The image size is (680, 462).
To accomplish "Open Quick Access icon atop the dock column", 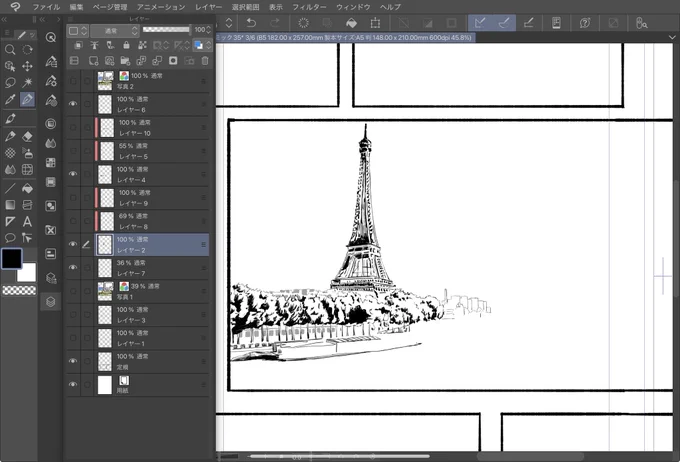I will (51, 37).
